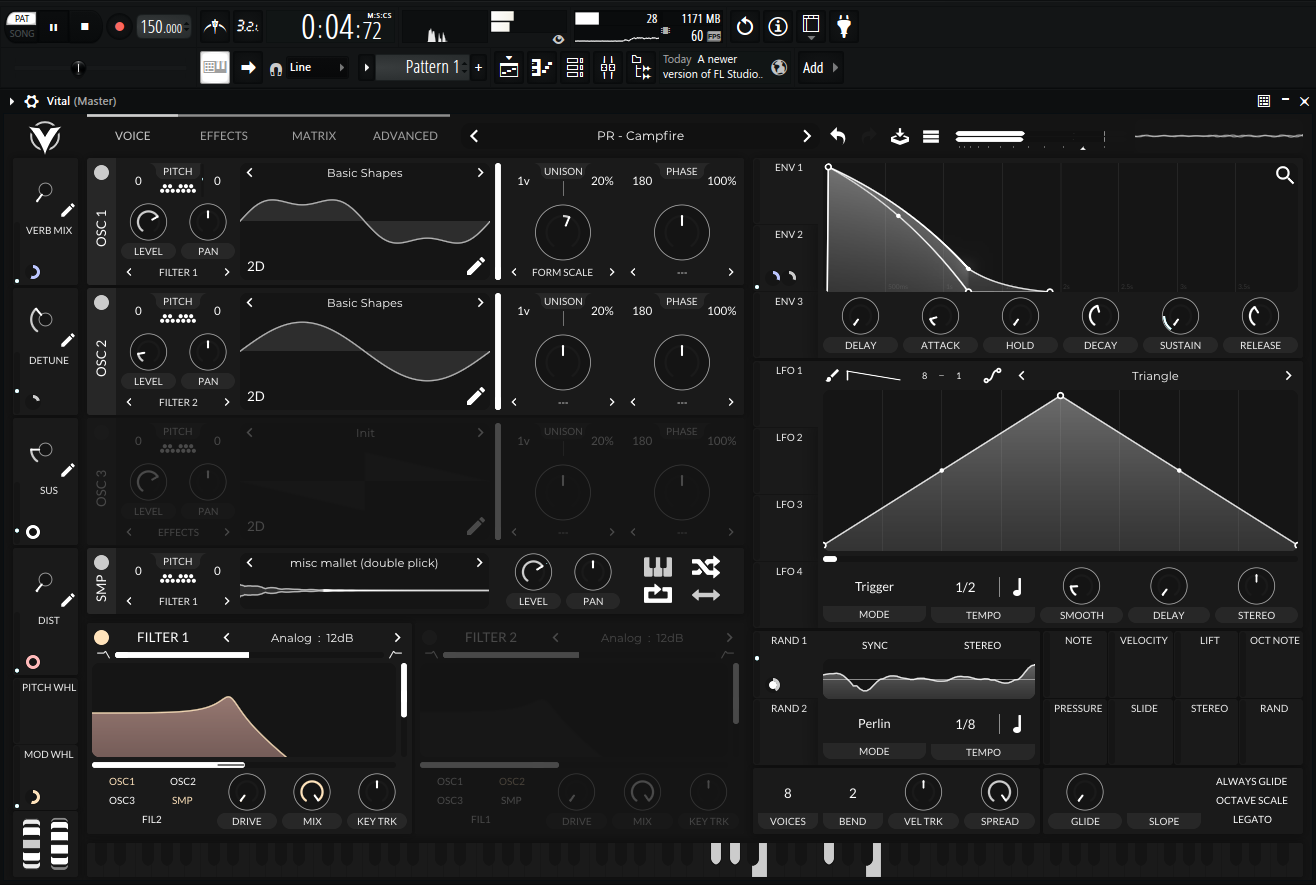Click the sampler random shuffle icon

(705, 568)
